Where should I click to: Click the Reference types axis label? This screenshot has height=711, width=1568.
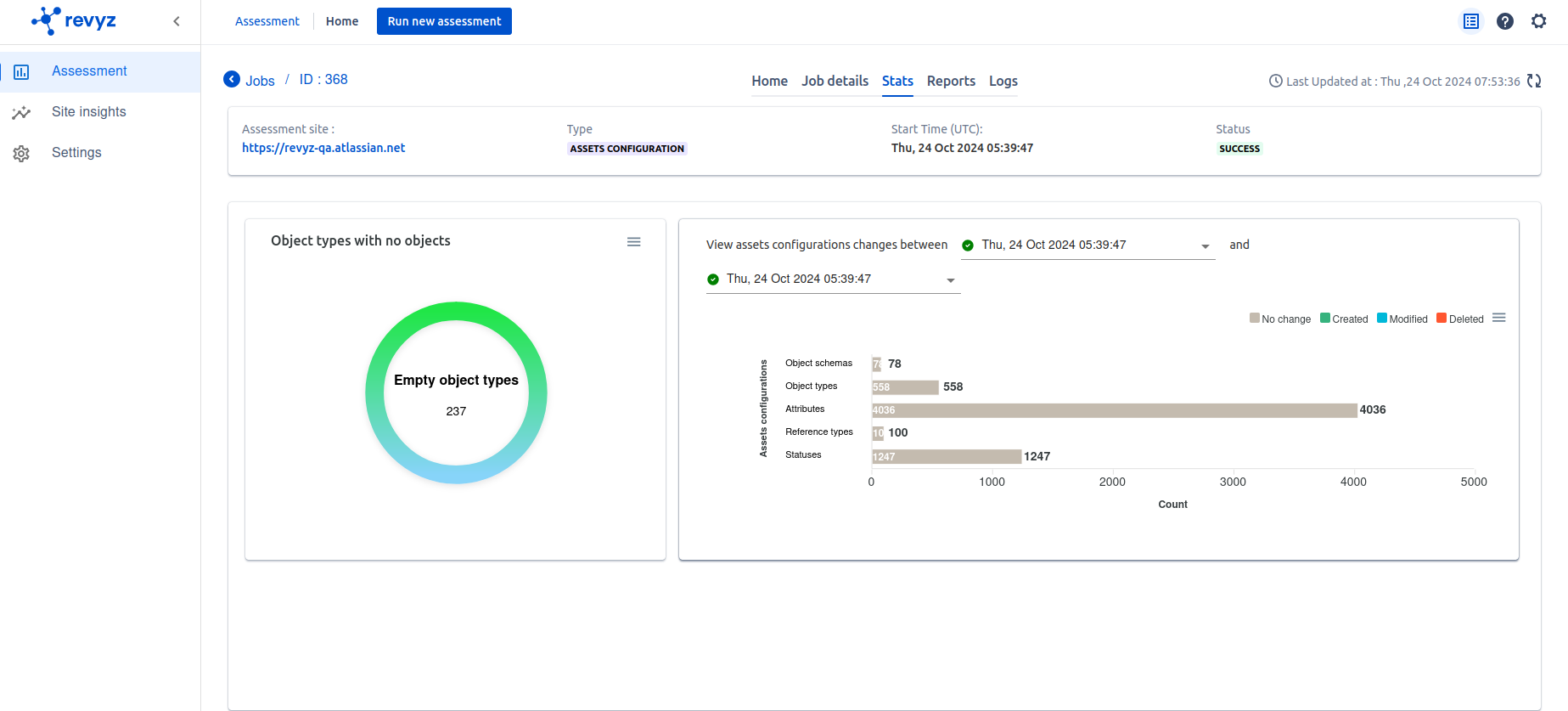[x=819, y=432]
